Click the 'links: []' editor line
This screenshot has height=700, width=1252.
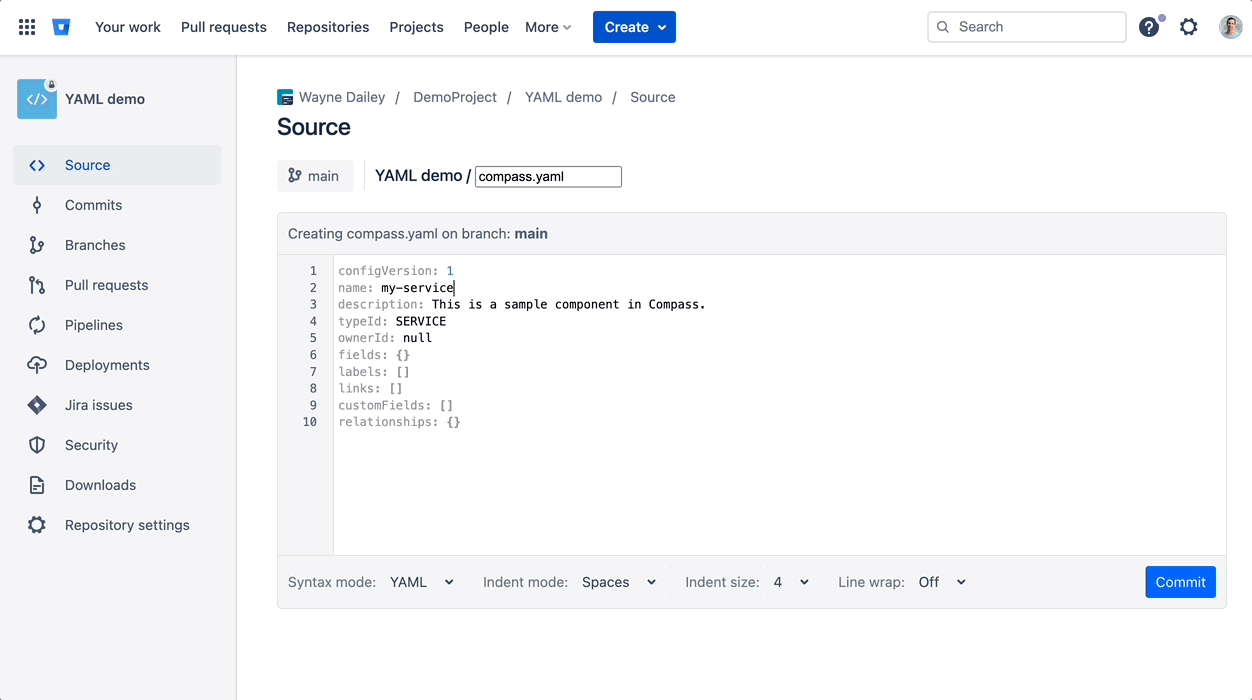click(370, 388)
